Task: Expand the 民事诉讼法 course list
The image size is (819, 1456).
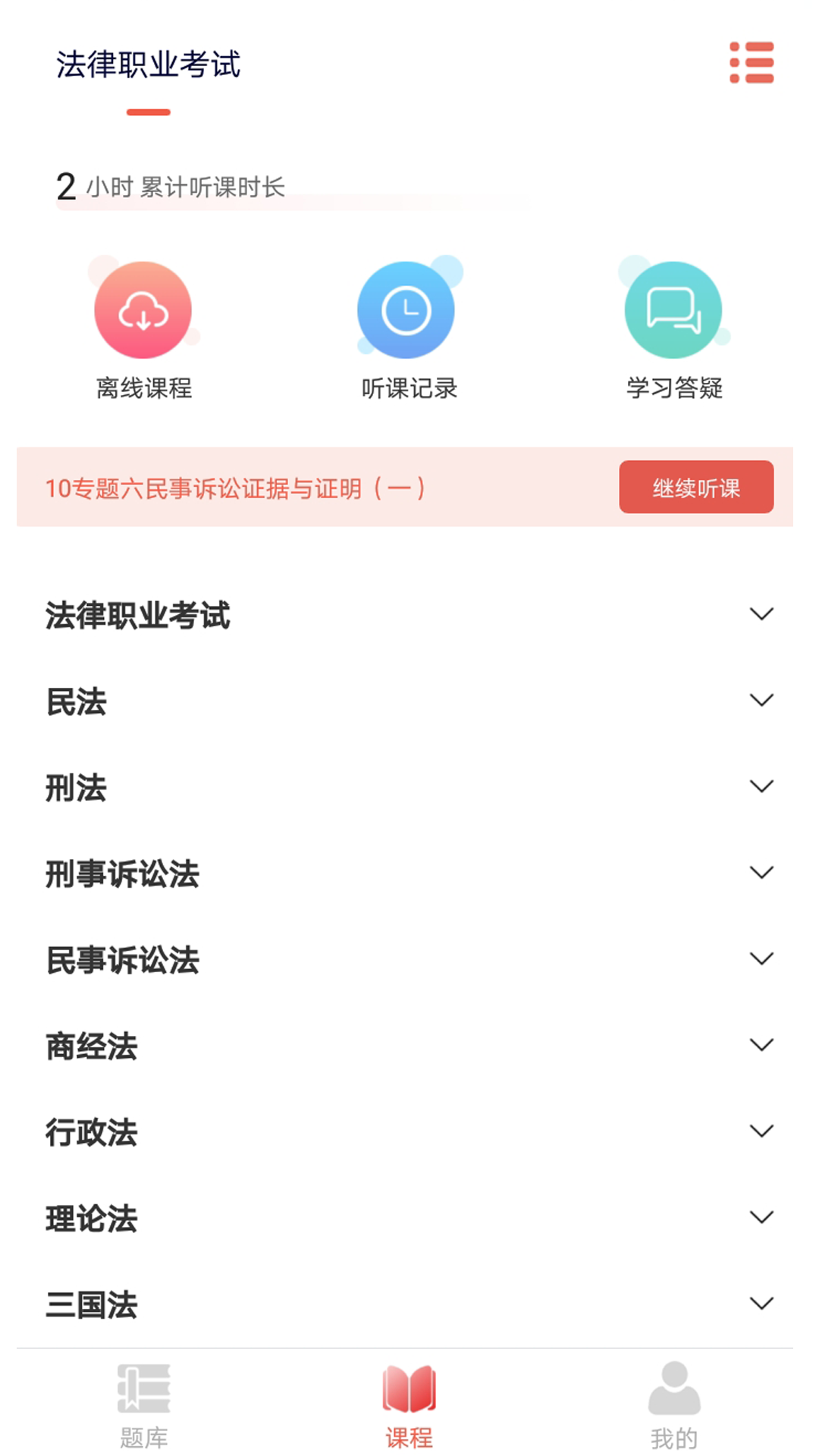Action: [761, 959]
